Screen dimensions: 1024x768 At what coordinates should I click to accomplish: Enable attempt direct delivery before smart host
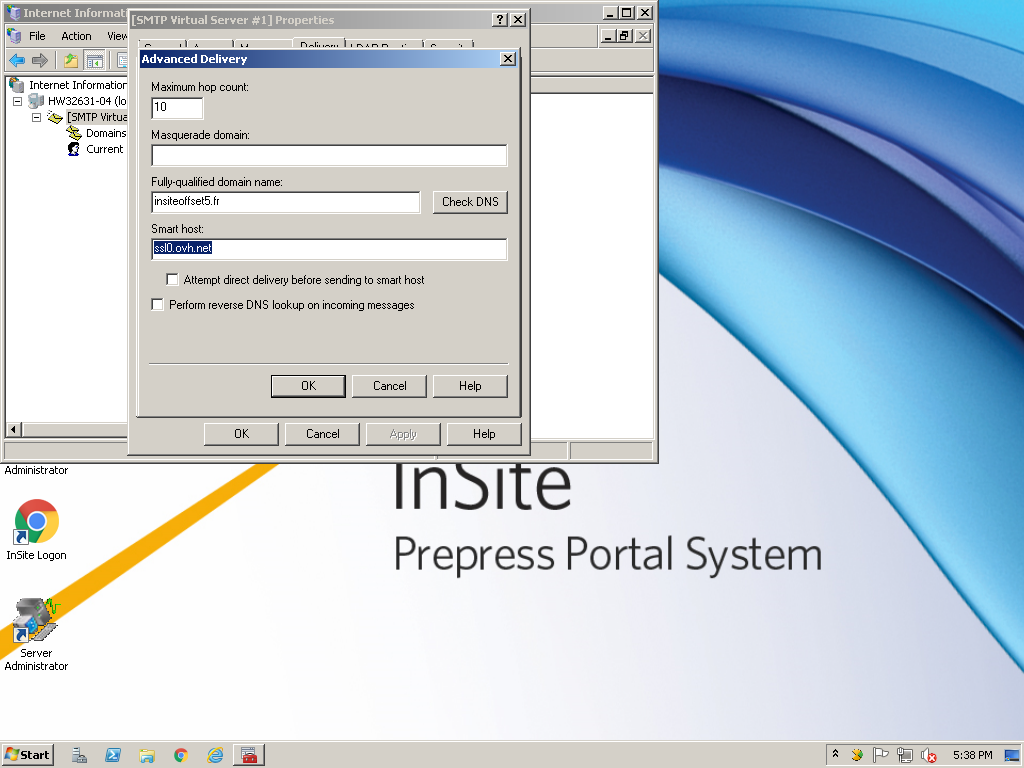click(x=172, y=280)
